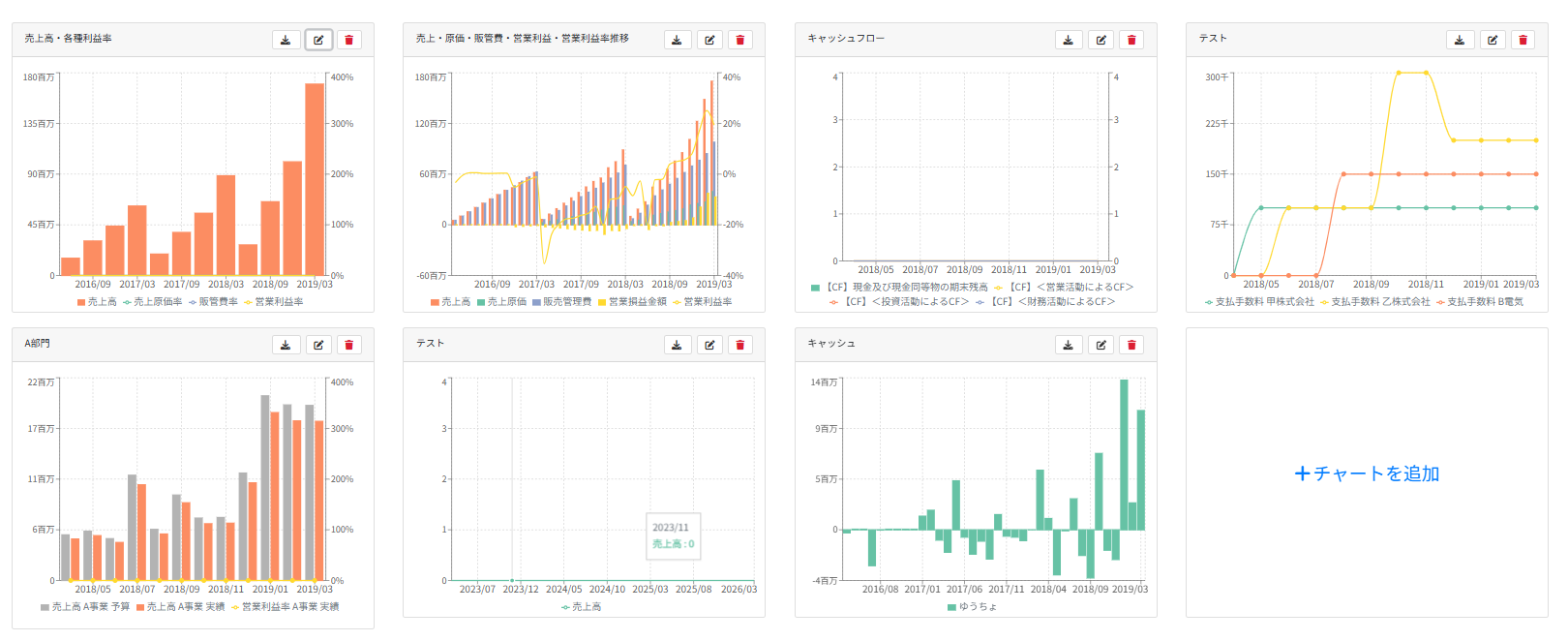Click the tallest orange bar in 売上高・各種利益率 chart

(x=315, y=179)
